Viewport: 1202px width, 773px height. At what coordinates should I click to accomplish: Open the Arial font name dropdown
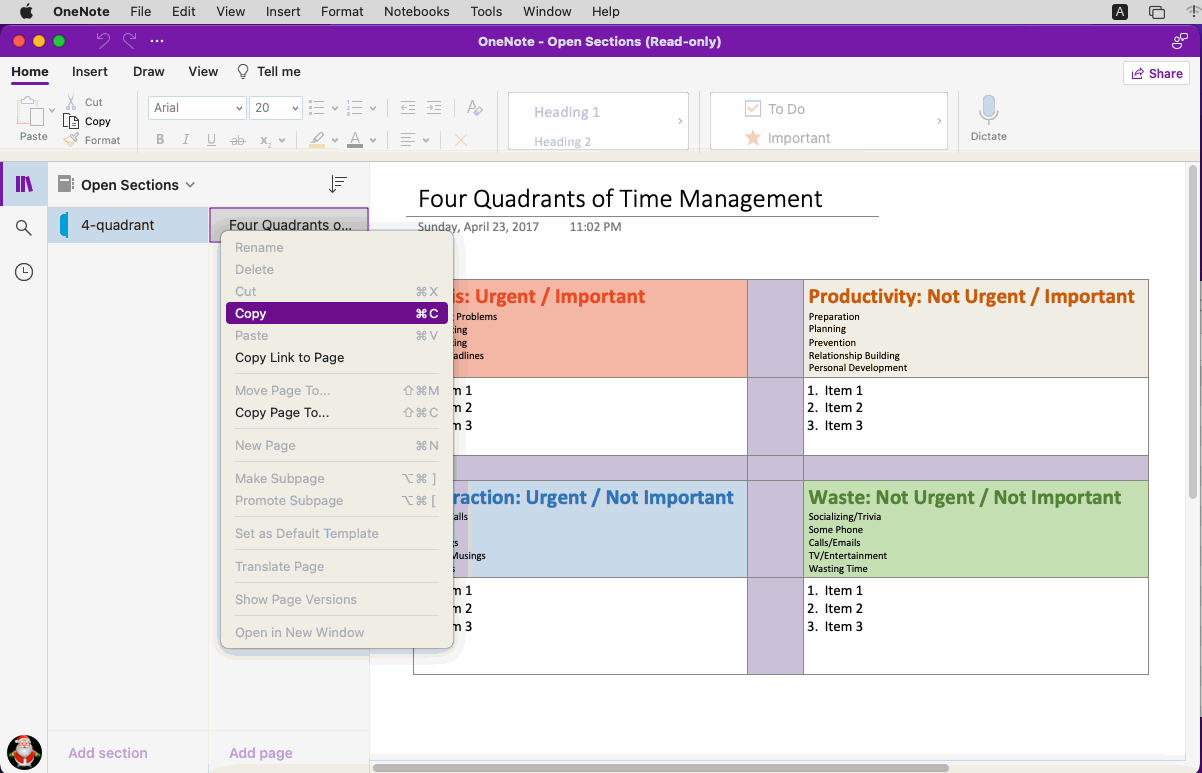click(x=197, y=108)
